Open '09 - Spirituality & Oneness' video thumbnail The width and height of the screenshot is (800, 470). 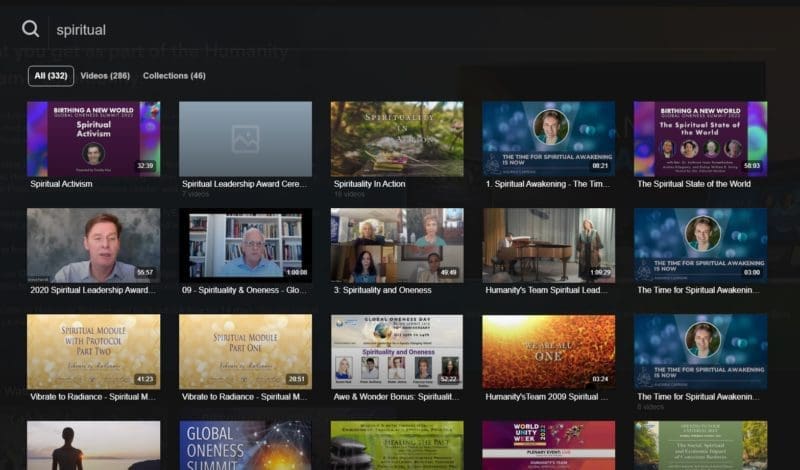click(x=245, y=245)
